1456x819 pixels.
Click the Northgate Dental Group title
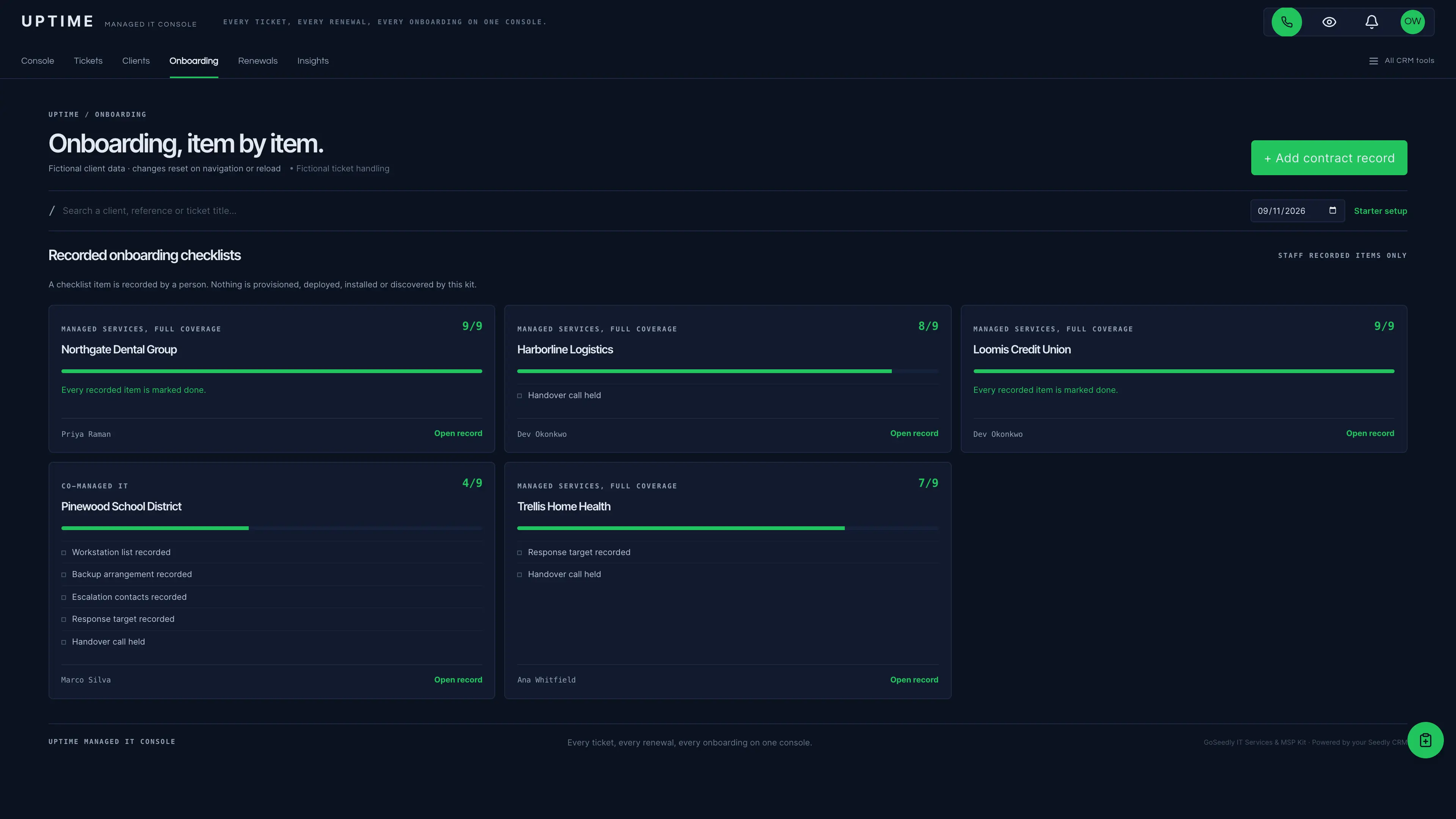(x=119, y=349)
